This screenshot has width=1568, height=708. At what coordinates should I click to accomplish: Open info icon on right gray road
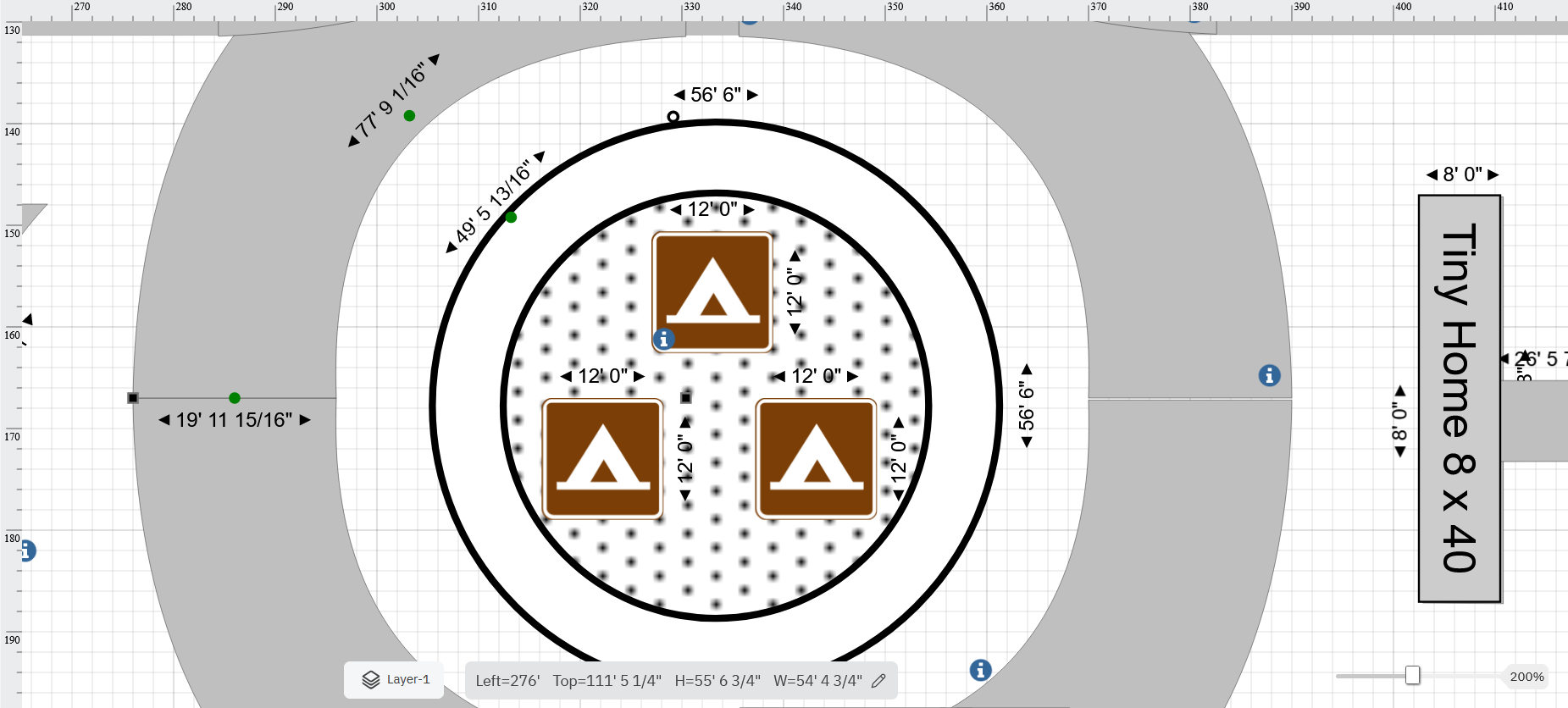click(x=1269, y=375)
